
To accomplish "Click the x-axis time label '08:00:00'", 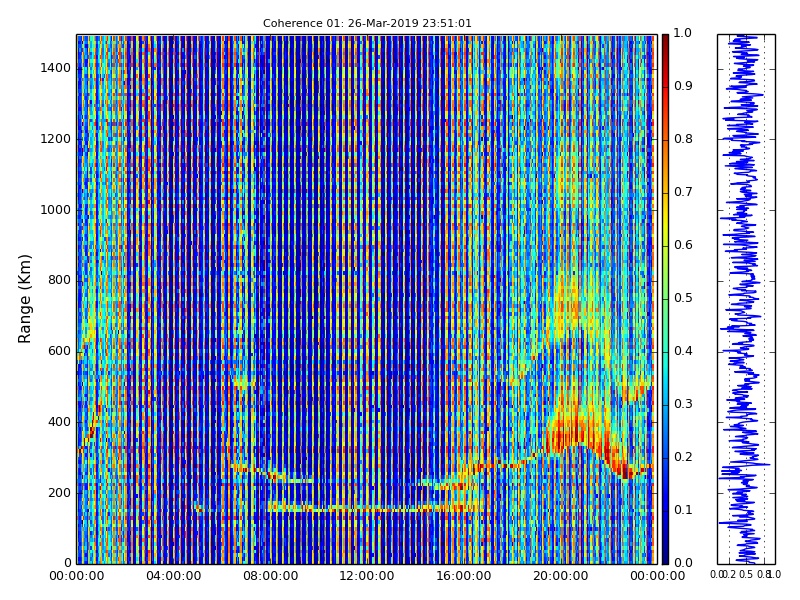I will 270,577.
